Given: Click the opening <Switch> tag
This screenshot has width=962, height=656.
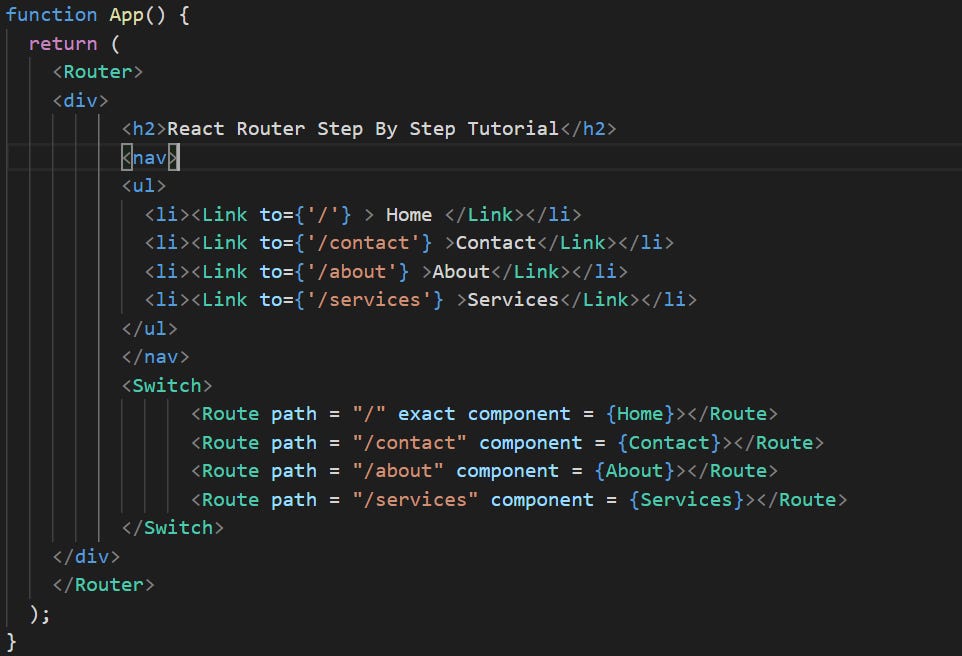Looking at the screenshot, I should tap(166, 386).
